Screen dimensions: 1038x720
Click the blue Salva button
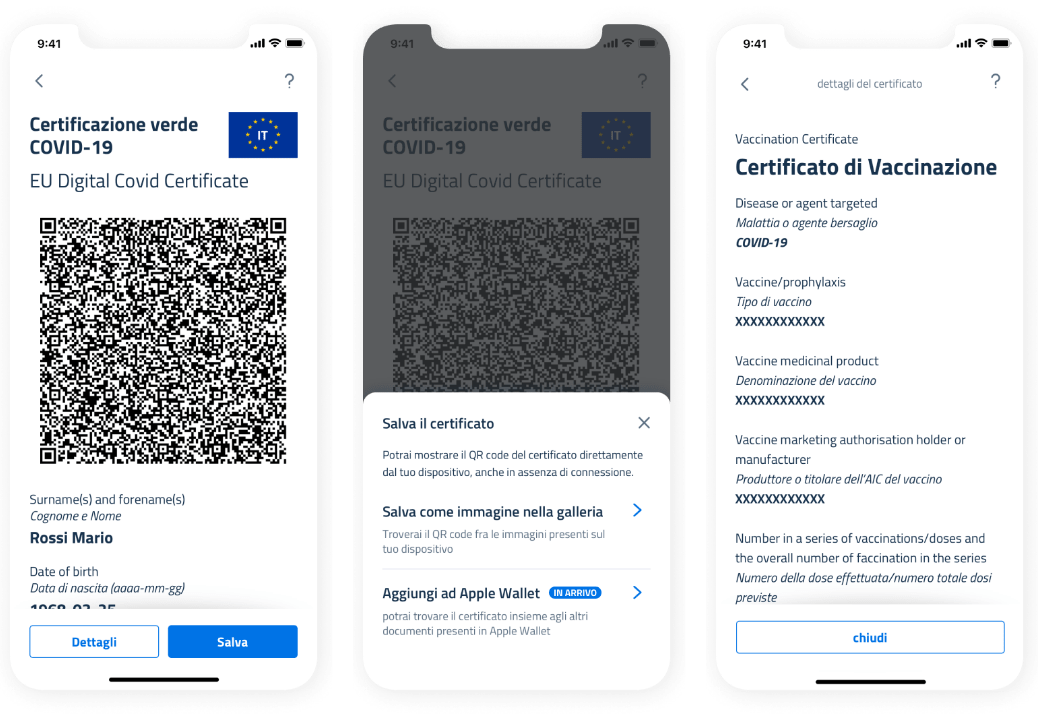(x=232, y=641)
